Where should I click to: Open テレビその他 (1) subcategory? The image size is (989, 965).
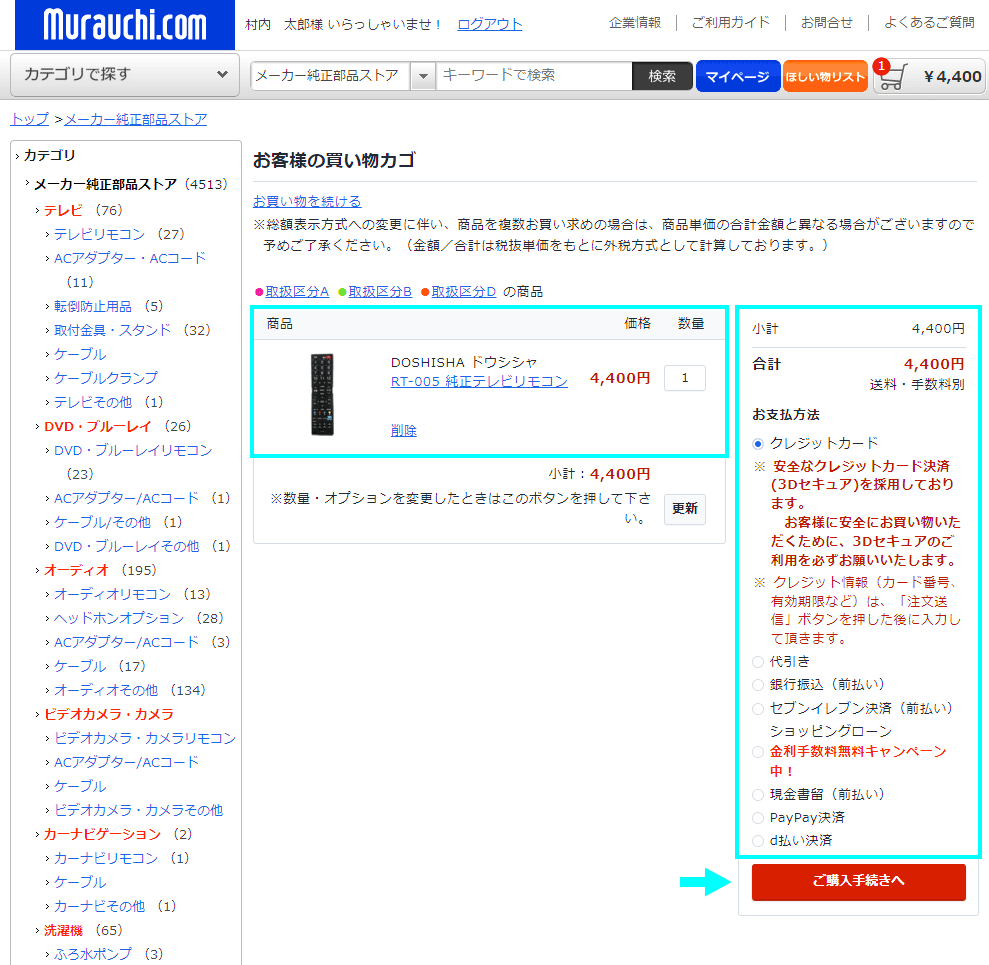tap(93, 402)
